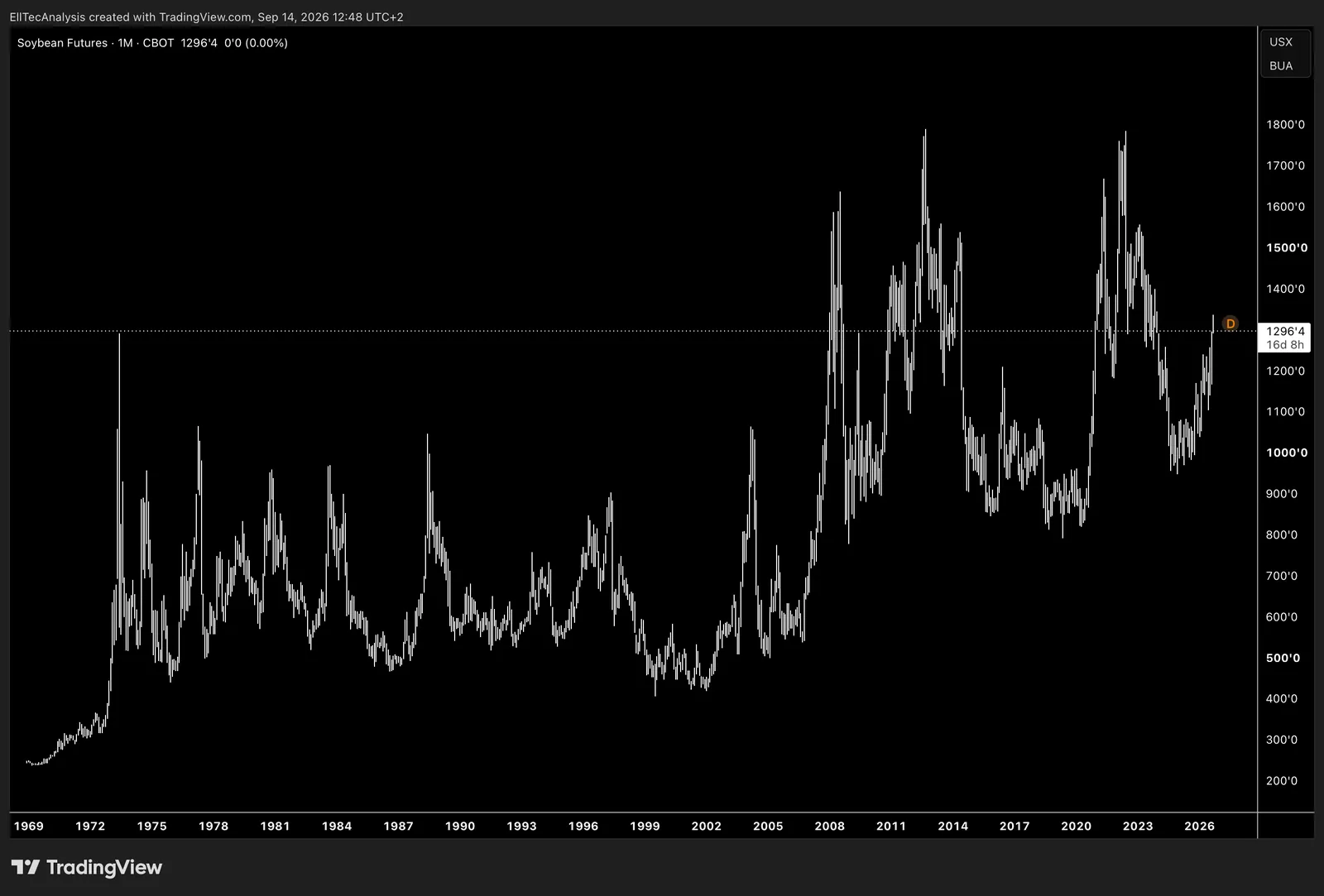Click the 0'0 (0.00%) change value in the legend
Image resolution: width=1324 pixels, height=896 pixels.
point(256,43)
